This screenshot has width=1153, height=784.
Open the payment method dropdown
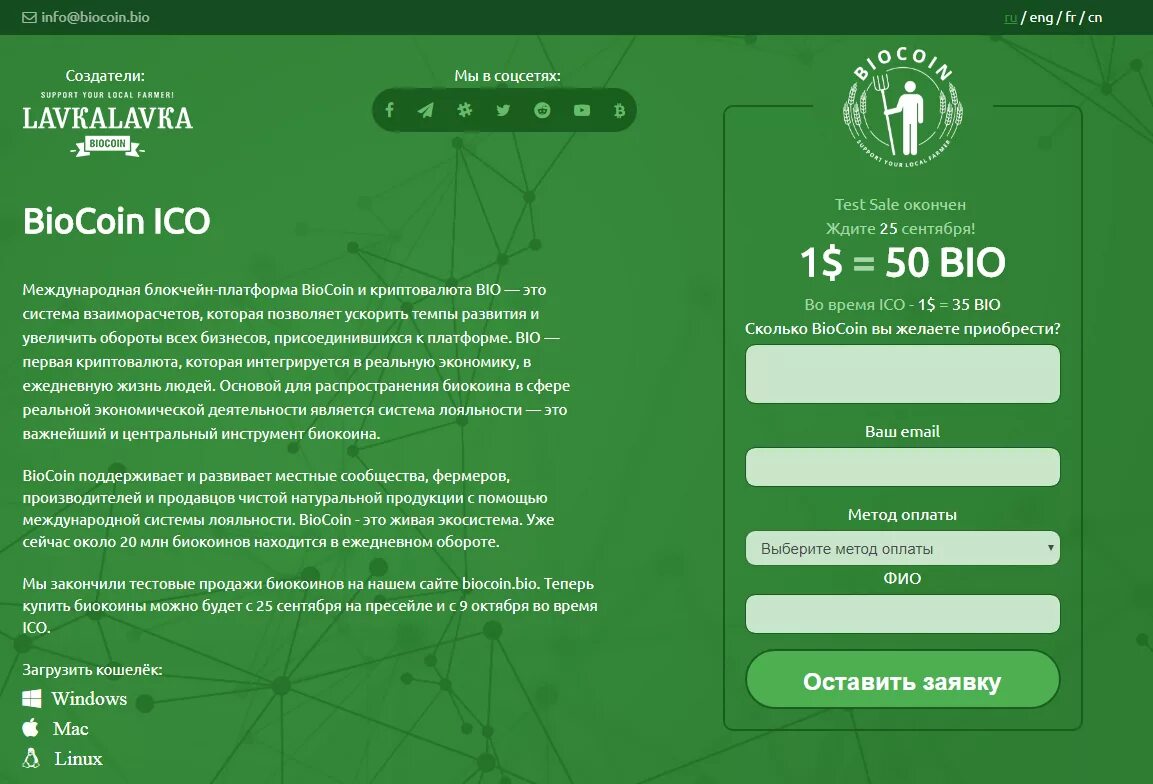(902, 548)
